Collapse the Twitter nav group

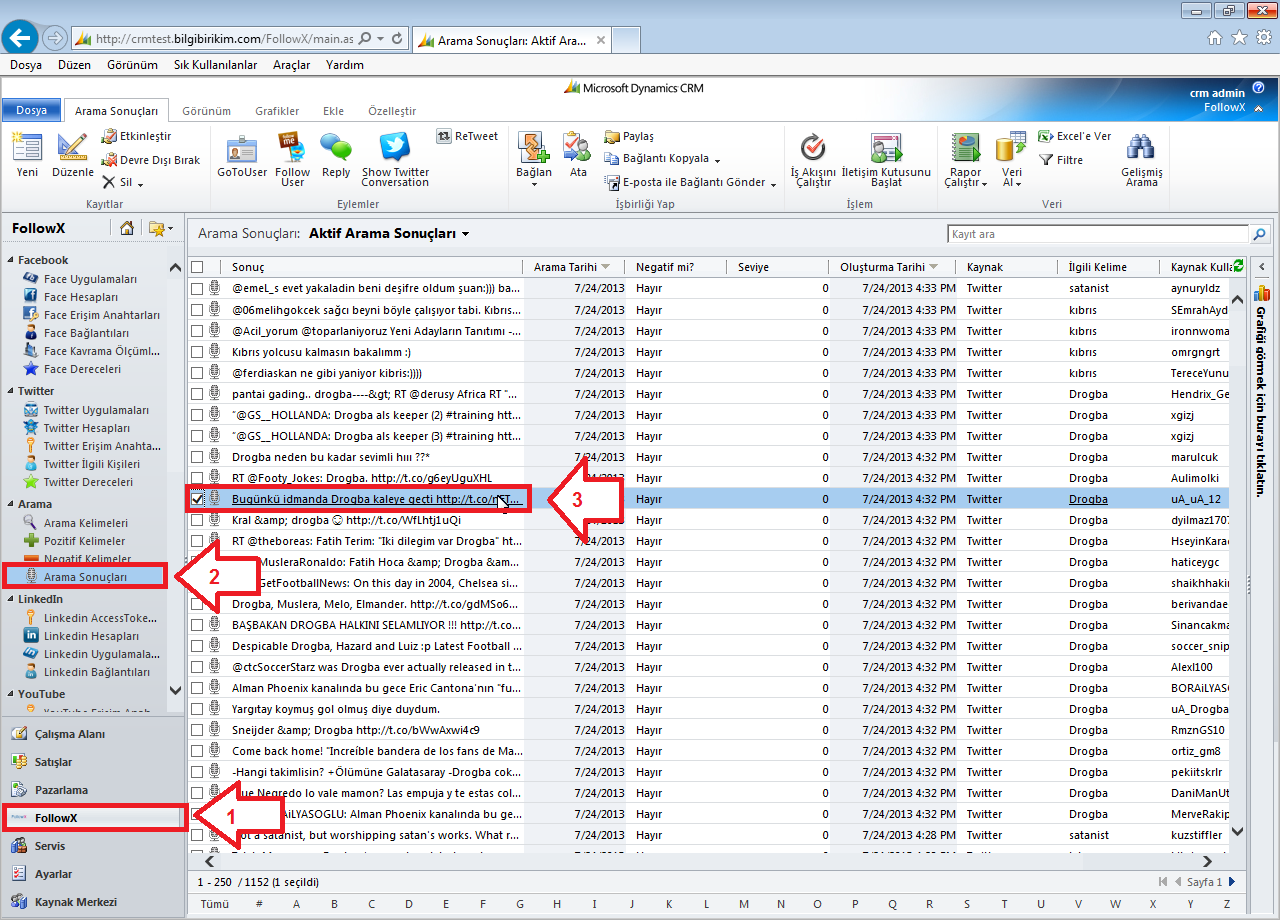click(11, 392)
